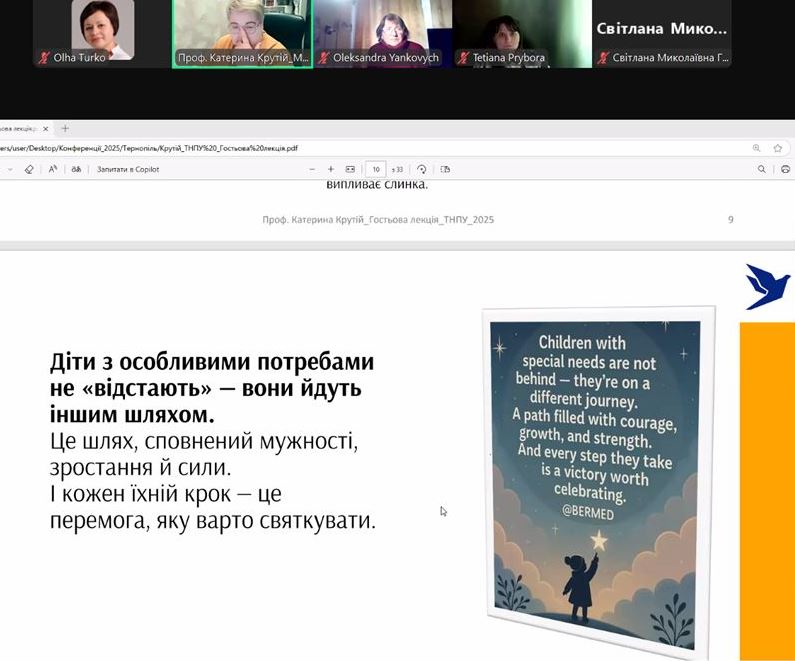795x661 pixels.
Task: Click the zoom magnifier in the address bar
Action: pos(756,148)
